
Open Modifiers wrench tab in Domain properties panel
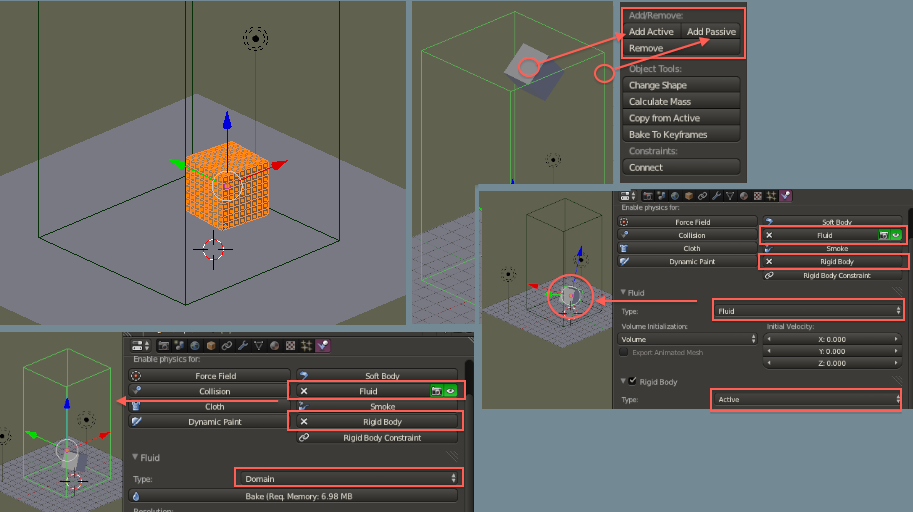click(x=243, y=345)
